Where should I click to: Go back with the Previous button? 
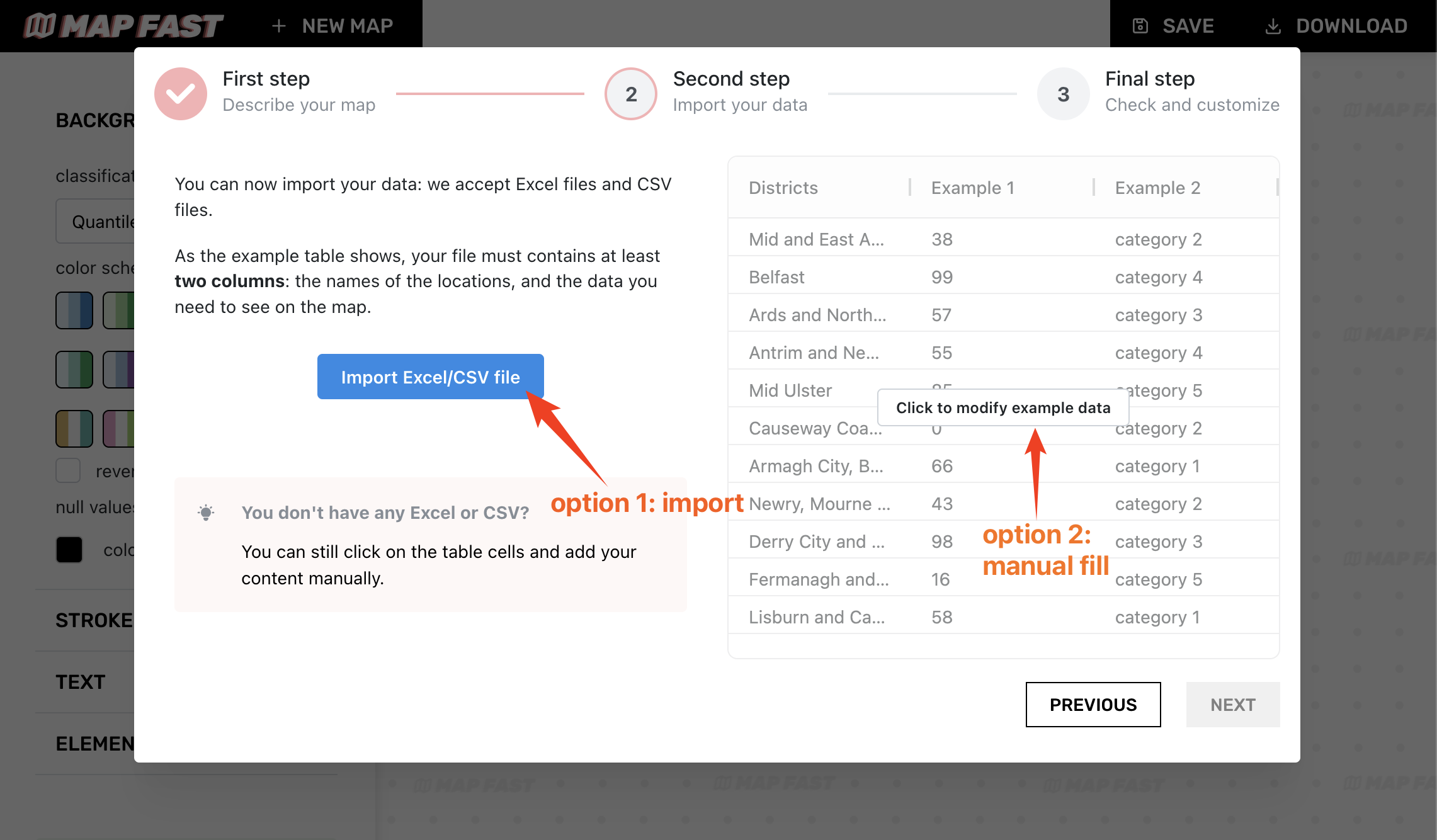click(x=1093, y=705)
